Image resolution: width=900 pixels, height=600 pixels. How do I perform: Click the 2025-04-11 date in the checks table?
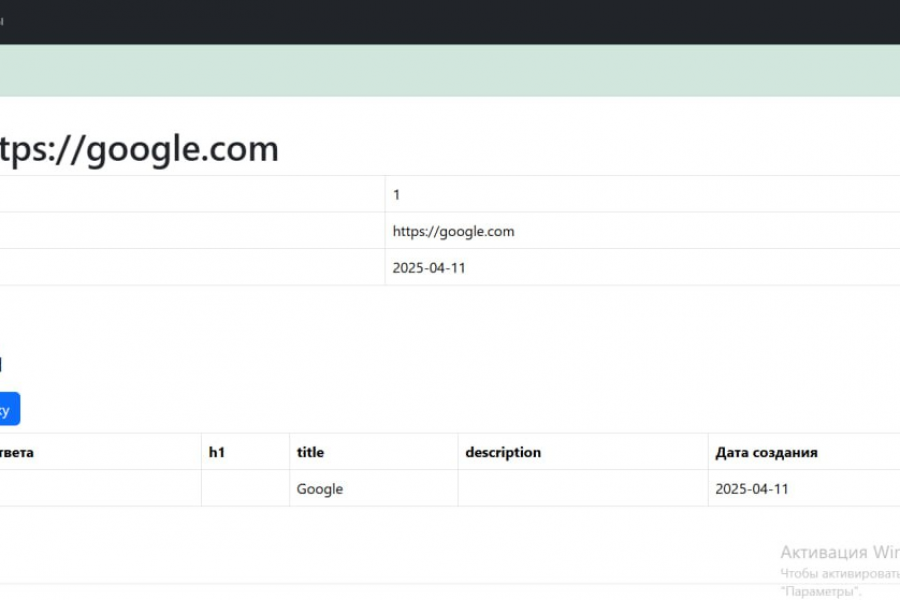click(751, 489)
